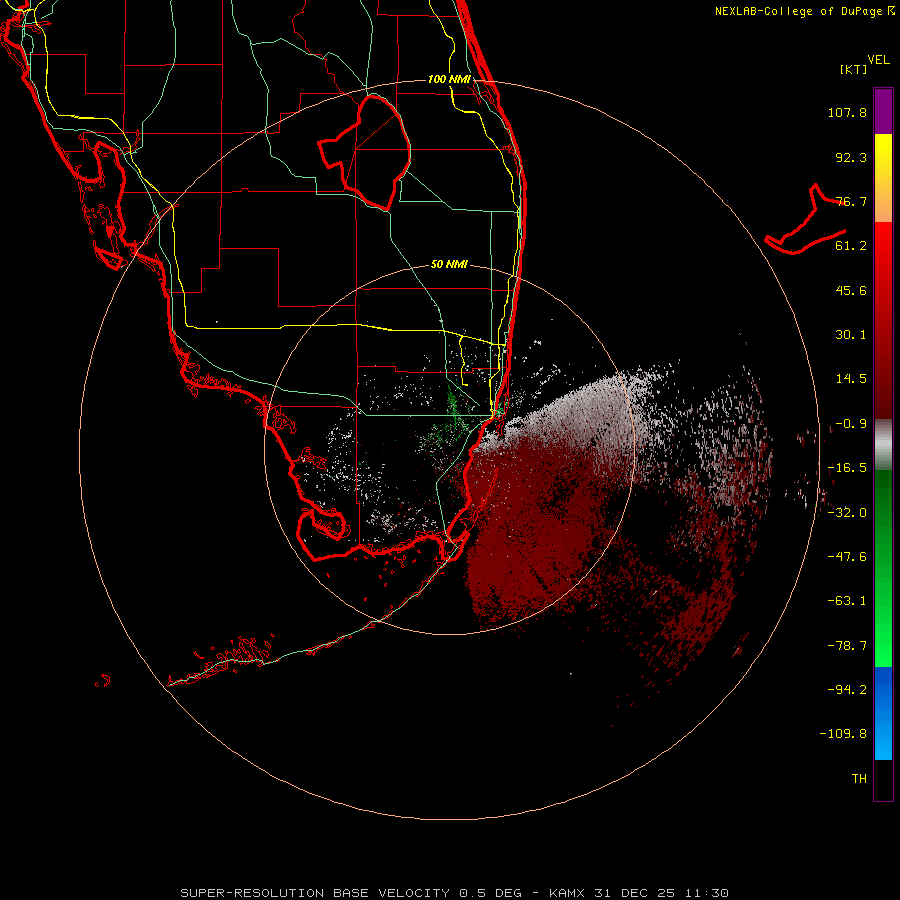Click the -47.6 legend value
The image size is (900, 900).
point(847,557)
